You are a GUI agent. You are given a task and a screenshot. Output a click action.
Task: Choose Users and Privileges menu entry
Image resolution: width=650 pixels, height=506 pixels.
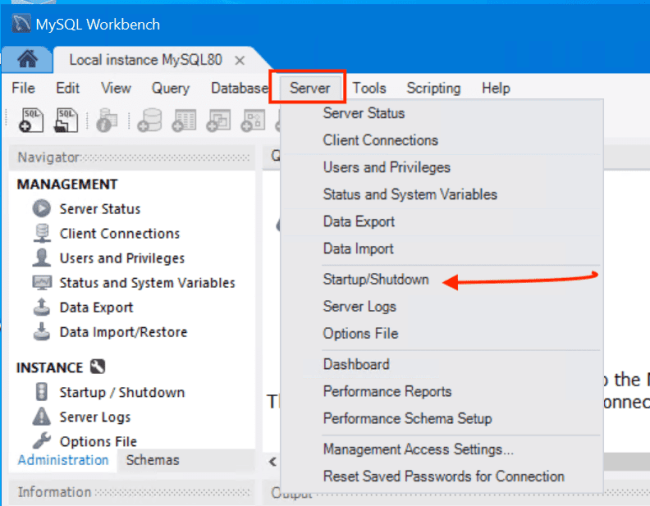pyautogui.click(x=386, y=167)
